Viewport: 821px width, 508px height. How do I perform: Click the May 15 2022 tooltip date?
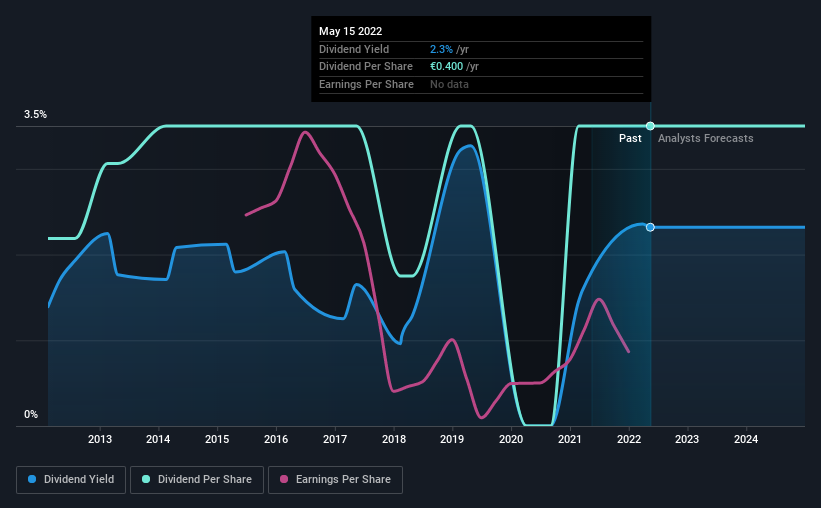[350, 31]
